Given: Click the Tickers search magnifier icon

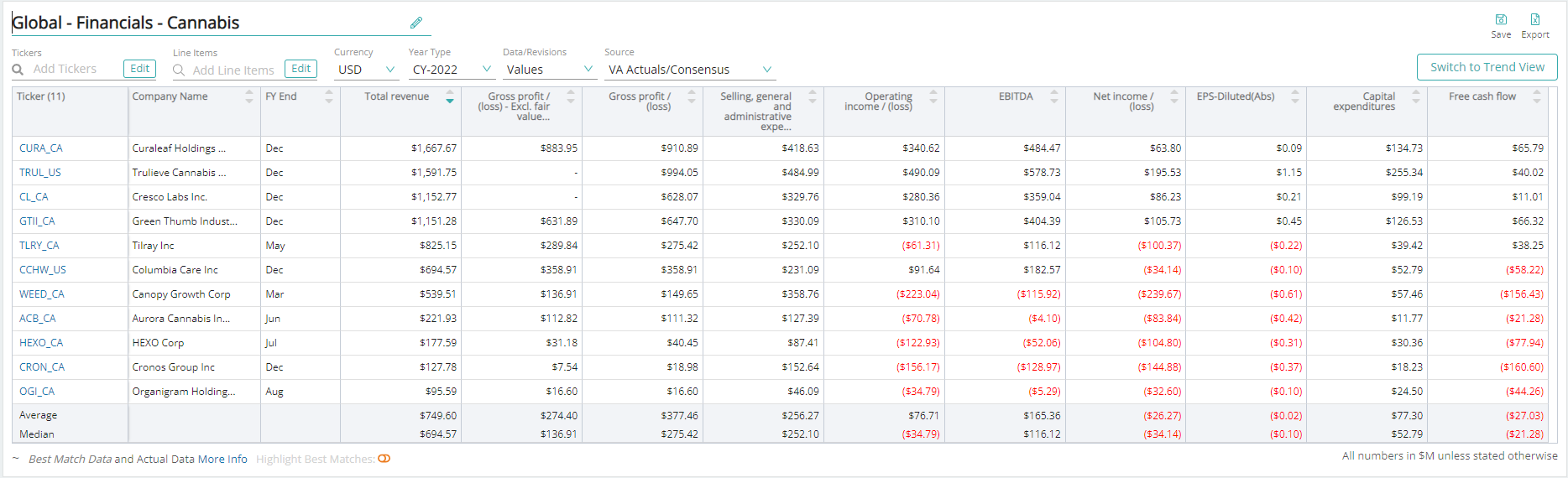Looking at the screenshot, I should tap(18, 70).
